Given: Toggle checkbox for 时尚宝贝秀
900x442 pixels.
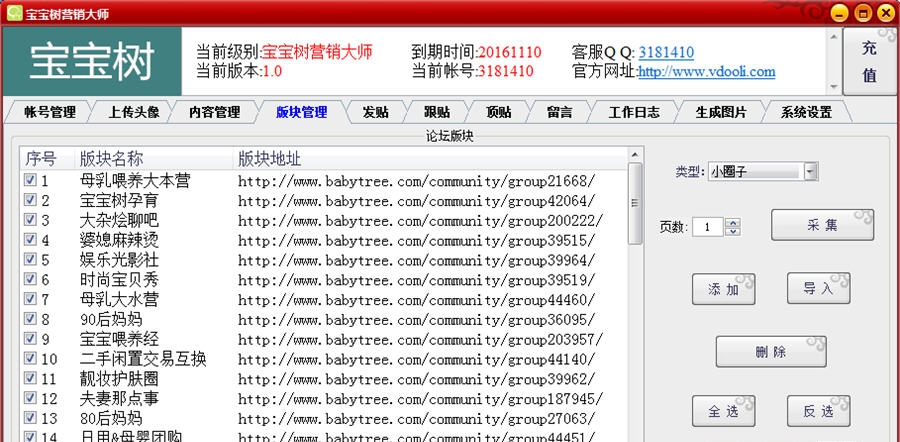Looking at the screenshot, I should [30, 279].
